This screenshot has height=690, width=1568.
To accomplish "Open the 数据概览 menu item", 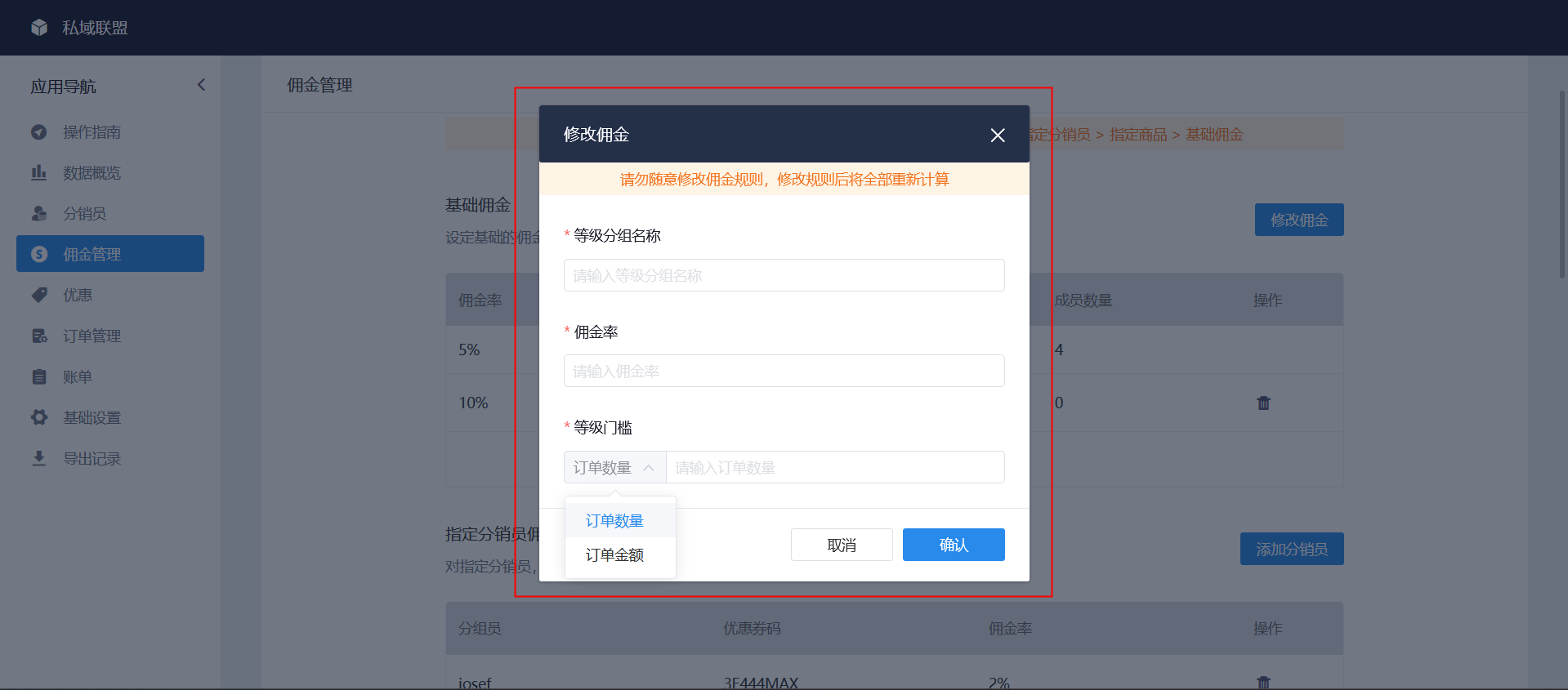I will click(110, 173).
